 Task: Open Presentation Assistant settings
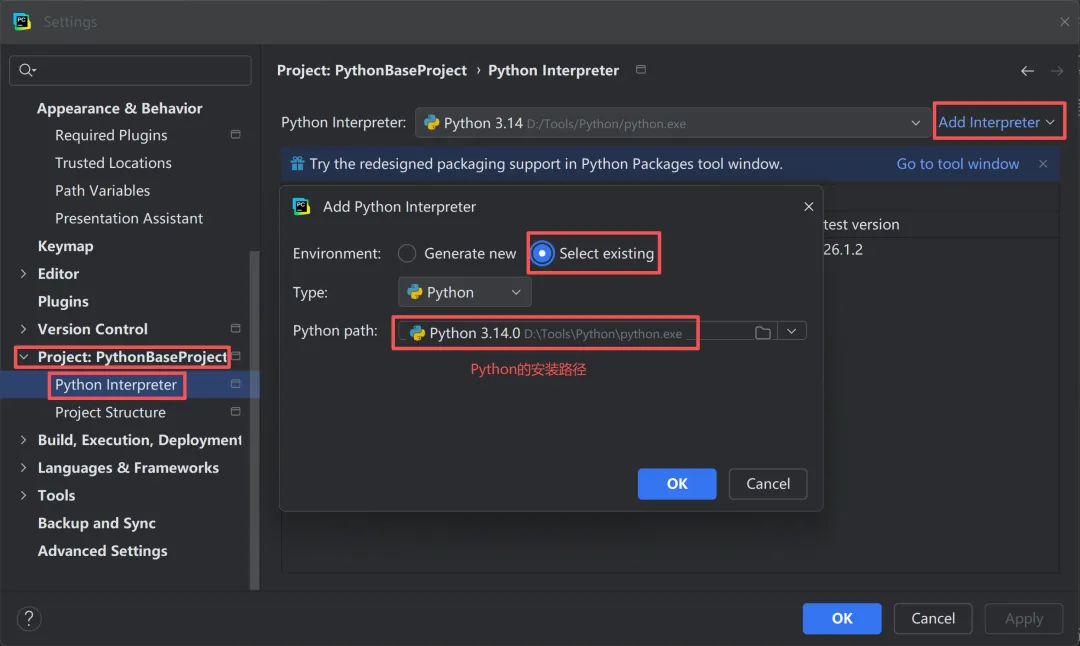129,218
